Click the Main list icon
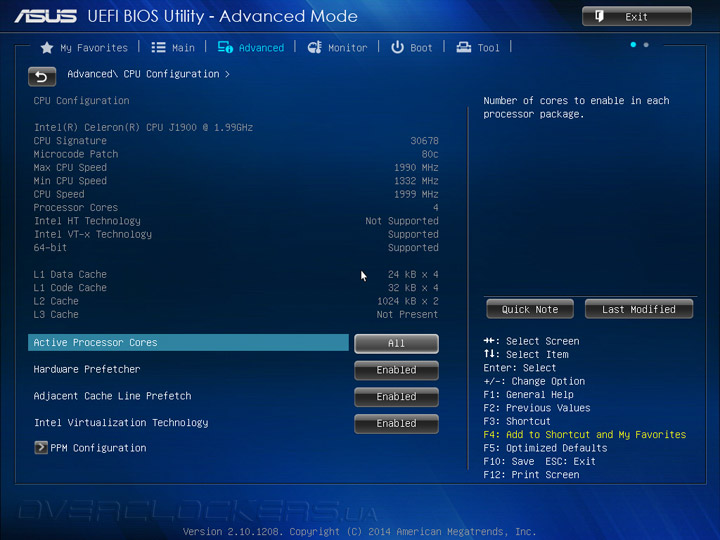720x540 pixels. pyautogui.click(x=158, y=48)
